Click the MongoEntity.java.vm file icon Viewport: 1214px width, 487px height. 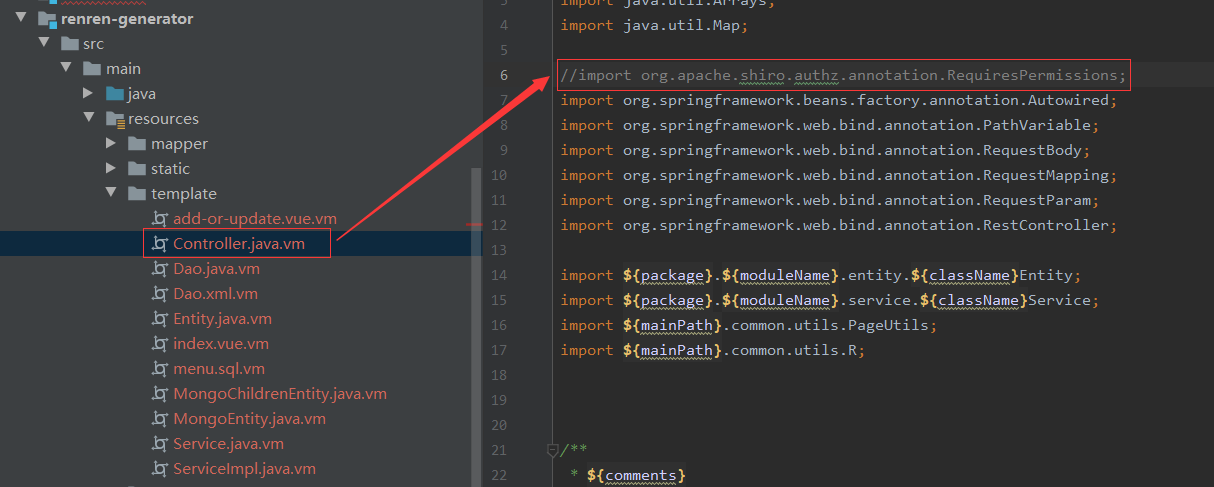(159, 419)
